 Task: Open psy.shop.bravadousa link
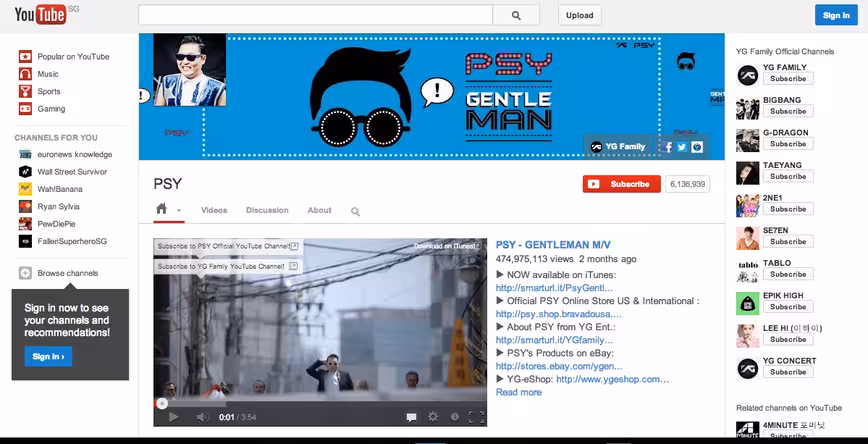tap(559, 314)
